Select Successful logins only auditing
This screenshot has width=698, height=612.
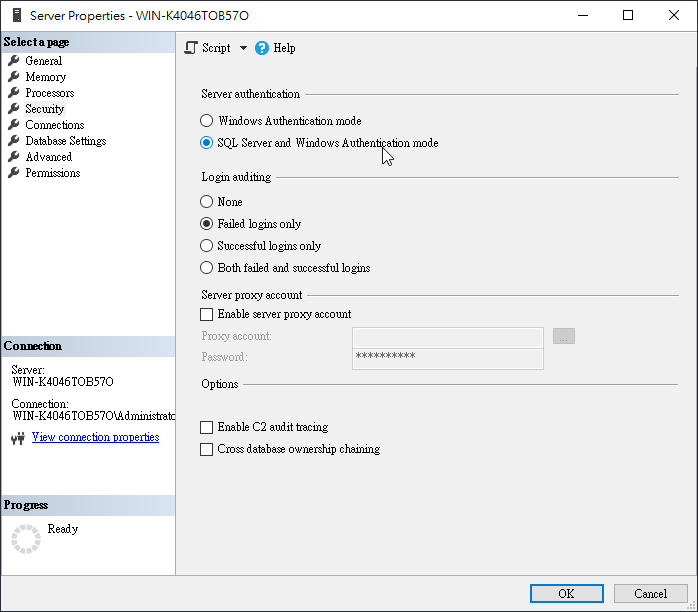(260, 246)
